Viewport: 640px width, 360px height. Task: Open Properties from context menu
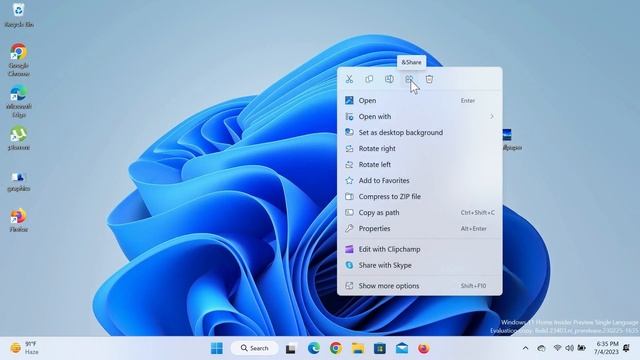[x=420, y=229]
